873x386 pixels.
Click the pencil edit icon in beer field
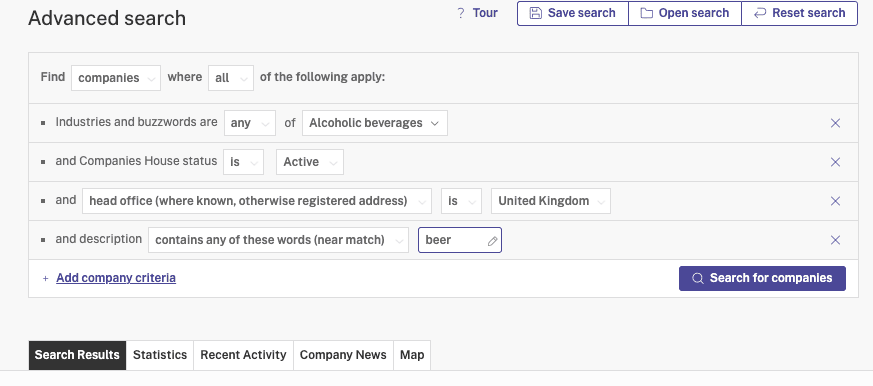click(x=492, y=241)
